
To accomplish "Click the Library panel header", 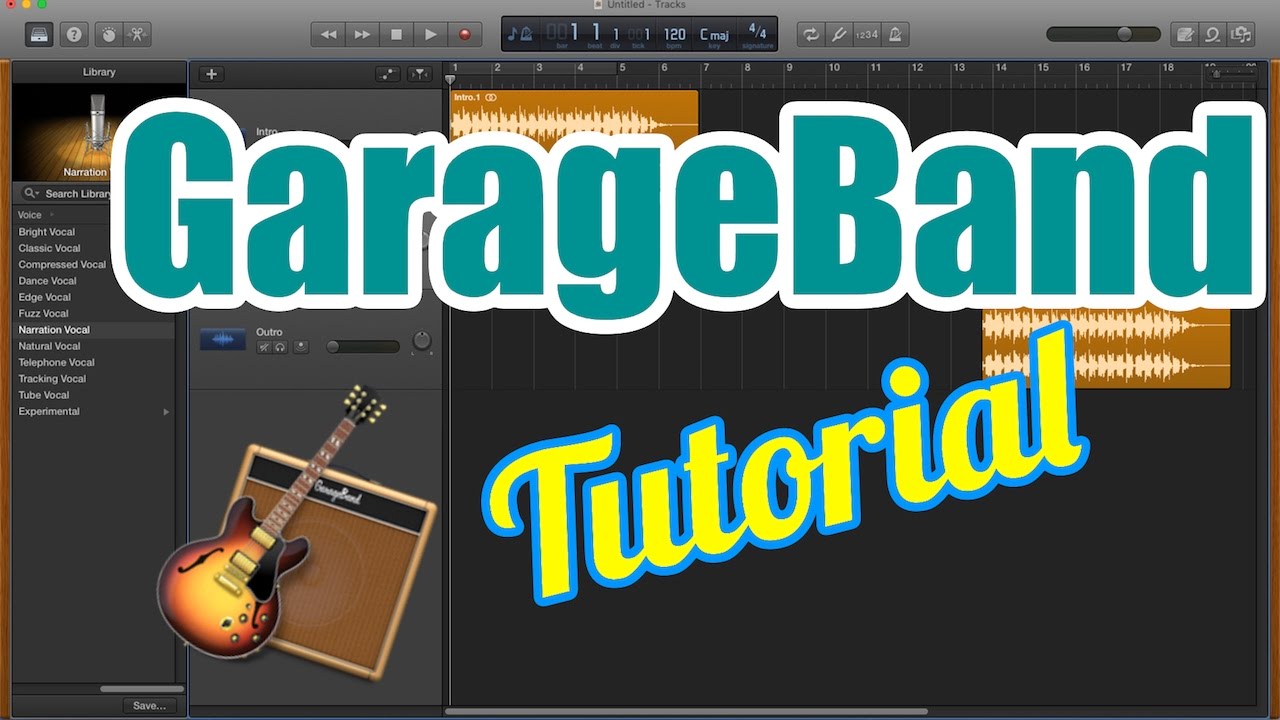I will pyautogui.click(x=99, y=72).
